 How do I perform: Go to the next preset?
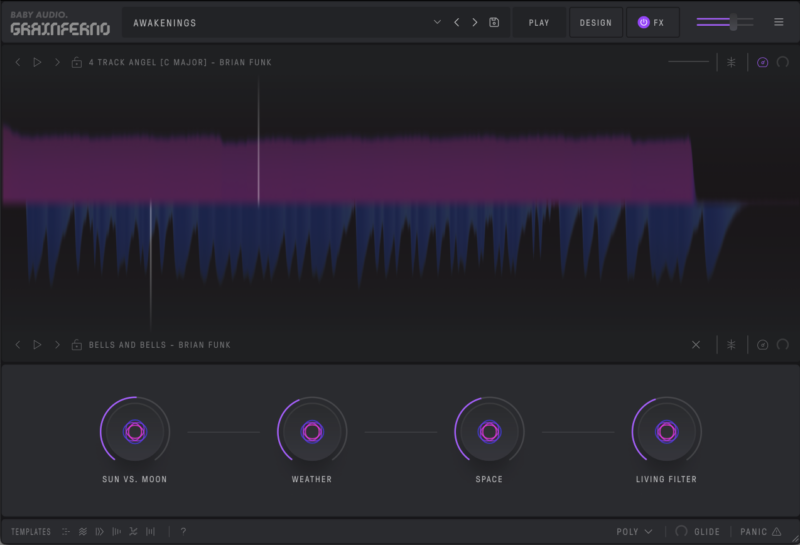click(475, 22)
